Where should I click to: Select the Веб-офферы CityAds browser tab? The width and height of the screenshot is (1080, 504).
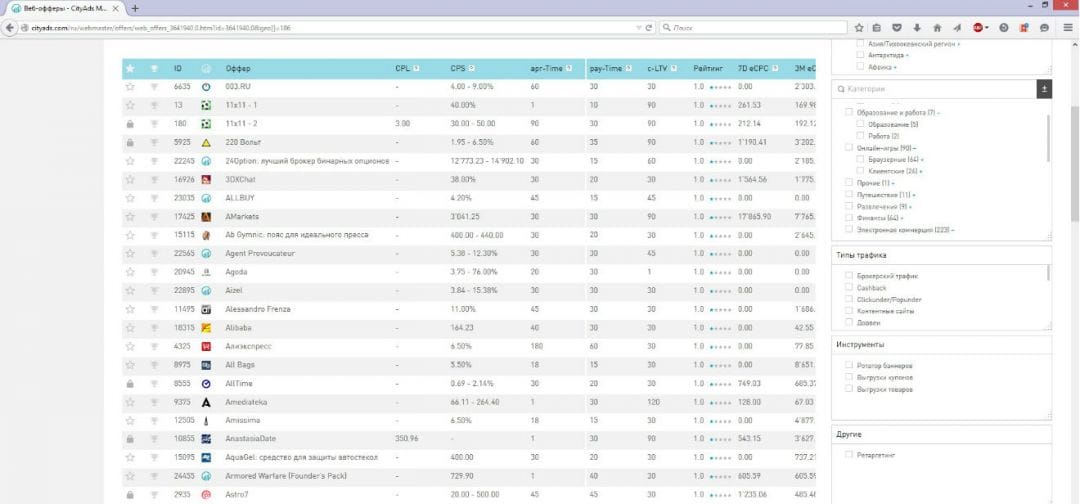point(64,8)
